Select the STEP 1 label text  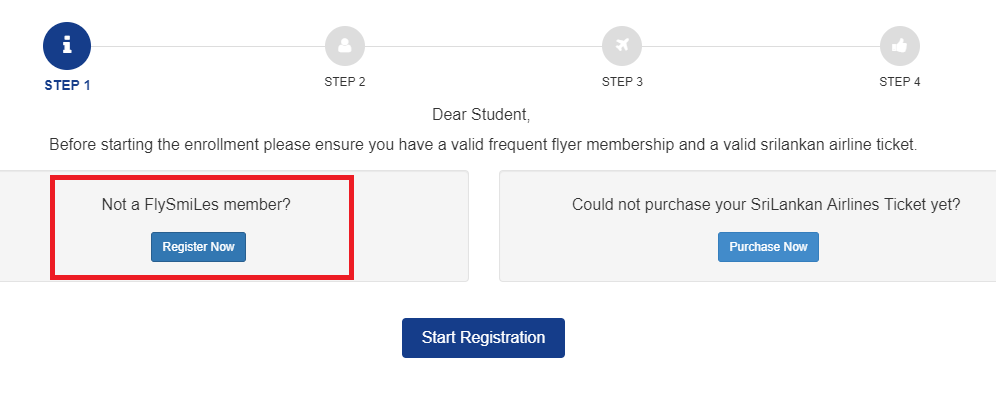(x=68, y=85)
